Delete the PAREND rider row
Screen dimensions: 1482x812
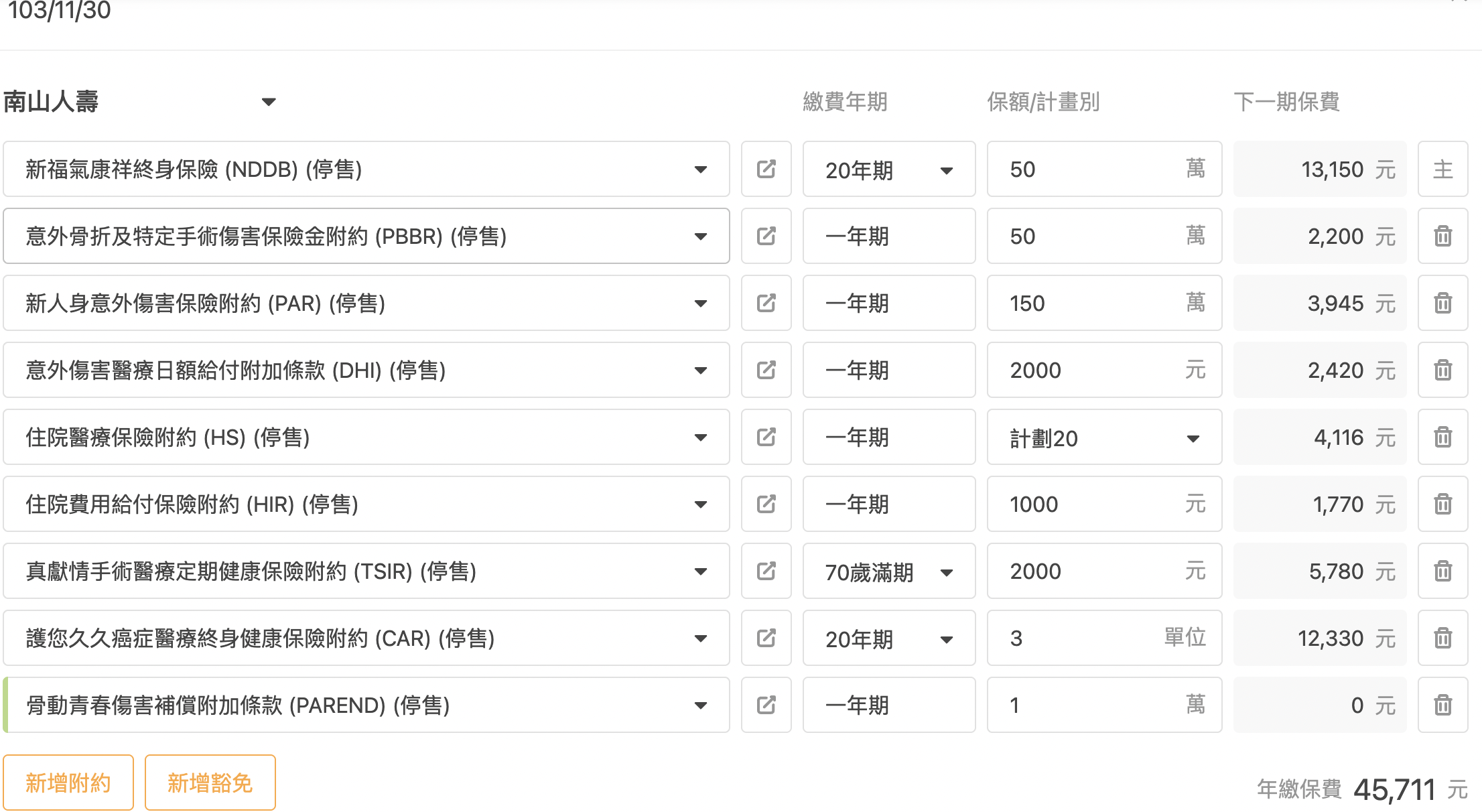pos(1442,705)
